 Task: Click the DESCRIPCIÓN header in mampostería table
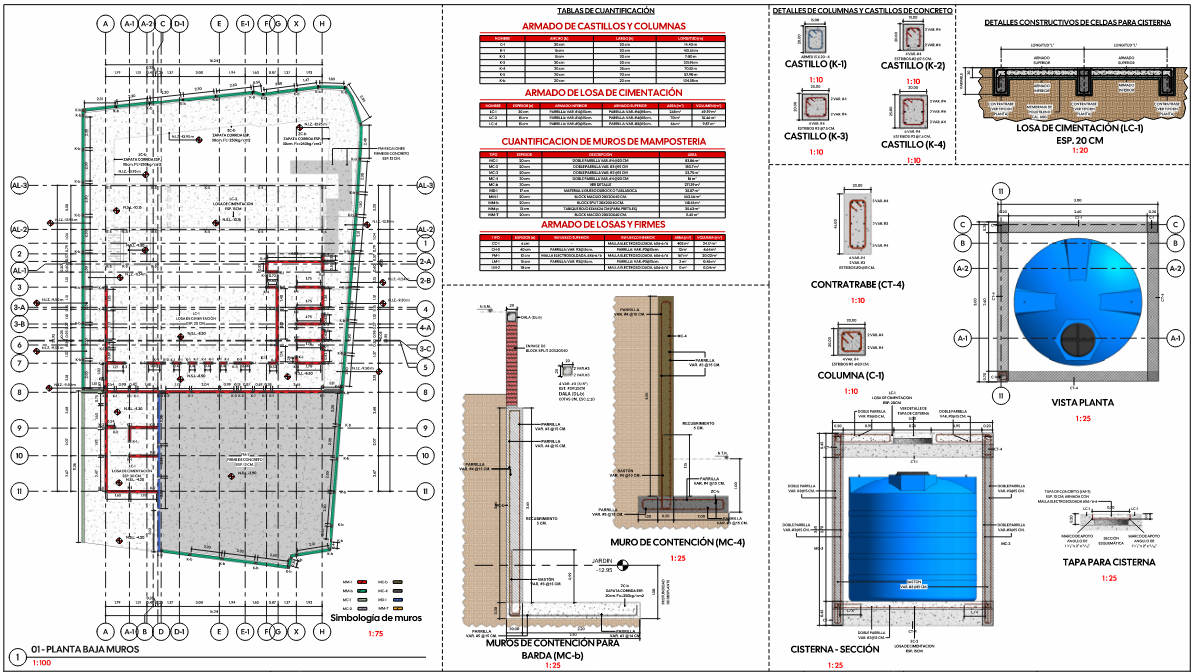pyautogui.click(x=600, y=154)
